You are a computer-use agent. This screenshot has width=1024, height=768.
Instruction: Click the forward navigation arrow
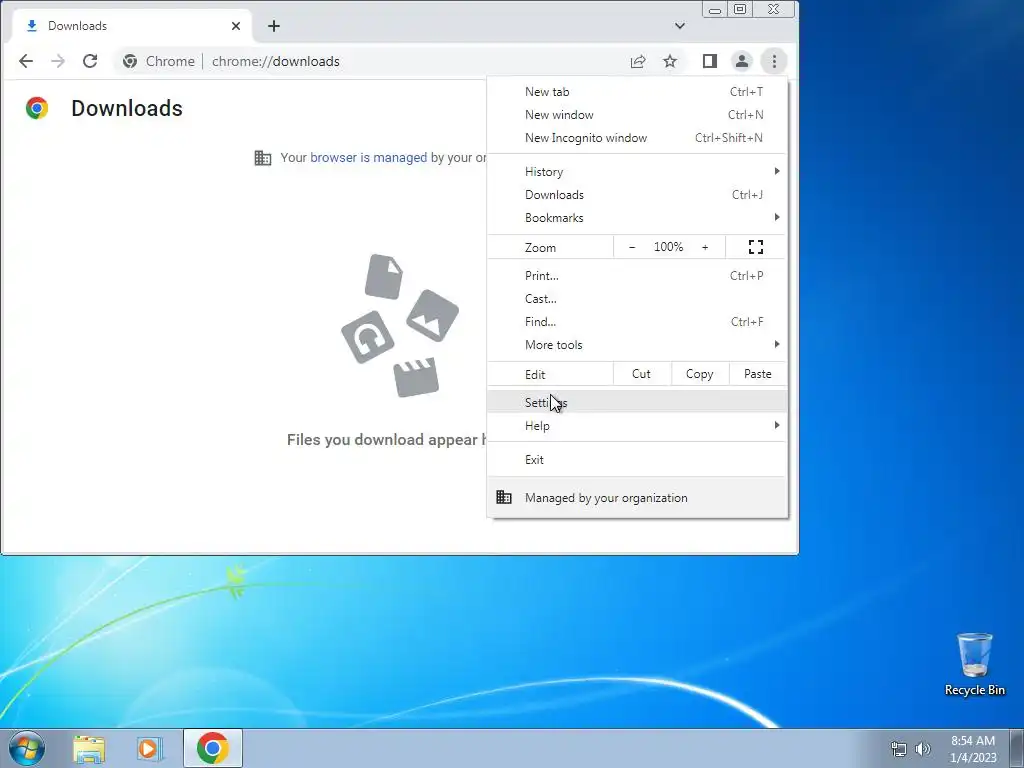pos(58,61)
